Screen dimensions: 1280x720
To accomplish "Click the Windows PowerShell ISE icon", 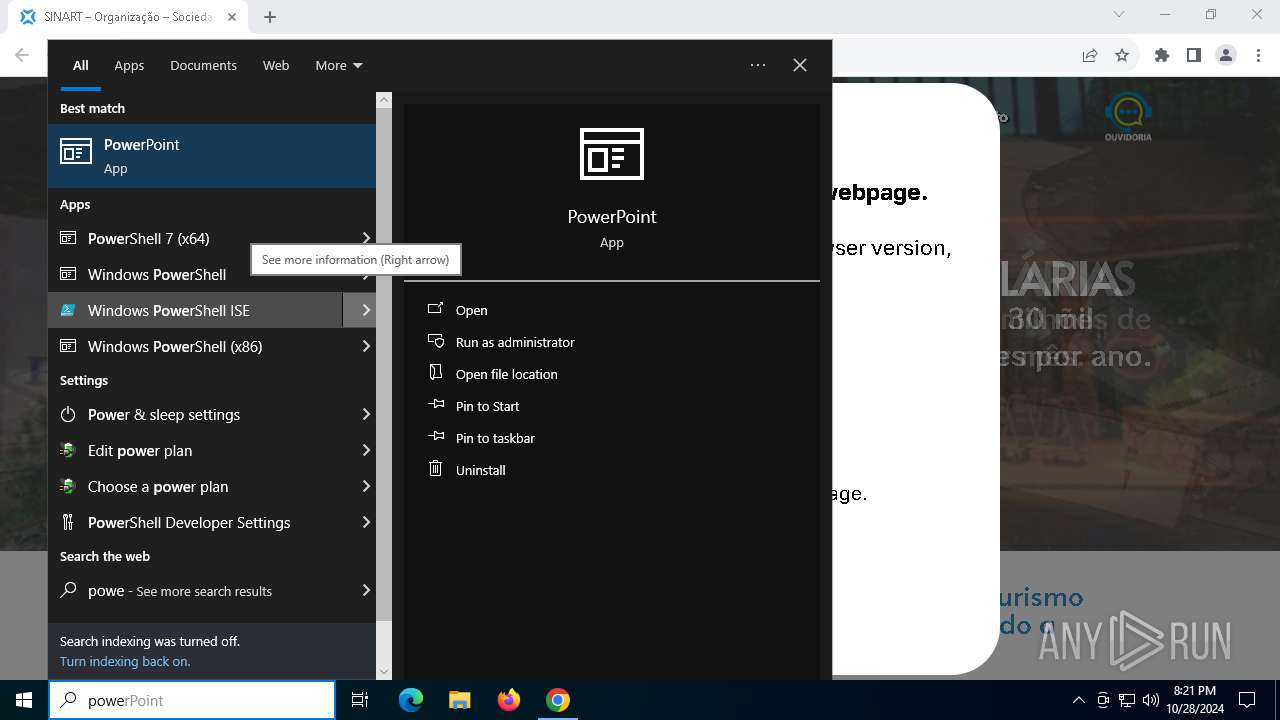I will pos(68,310).
